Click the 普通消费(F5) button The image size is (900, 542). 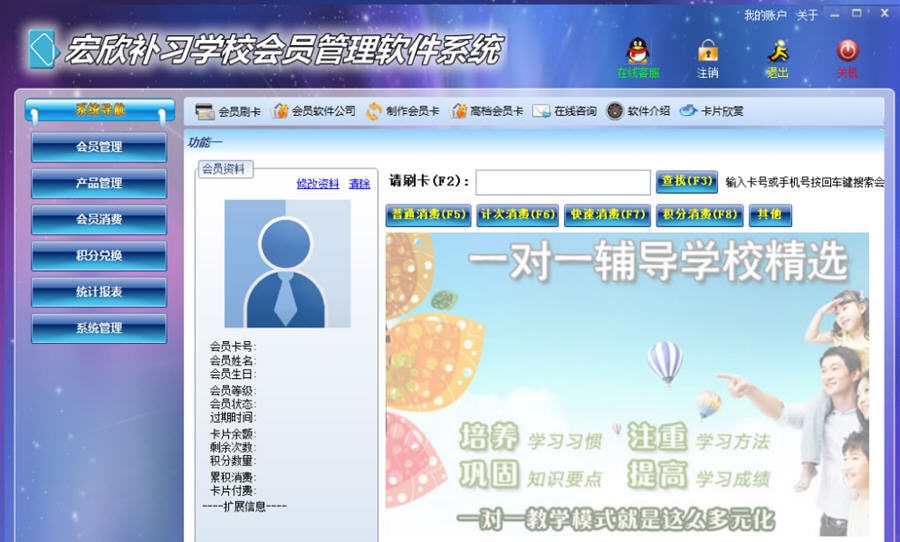point(428,215)
